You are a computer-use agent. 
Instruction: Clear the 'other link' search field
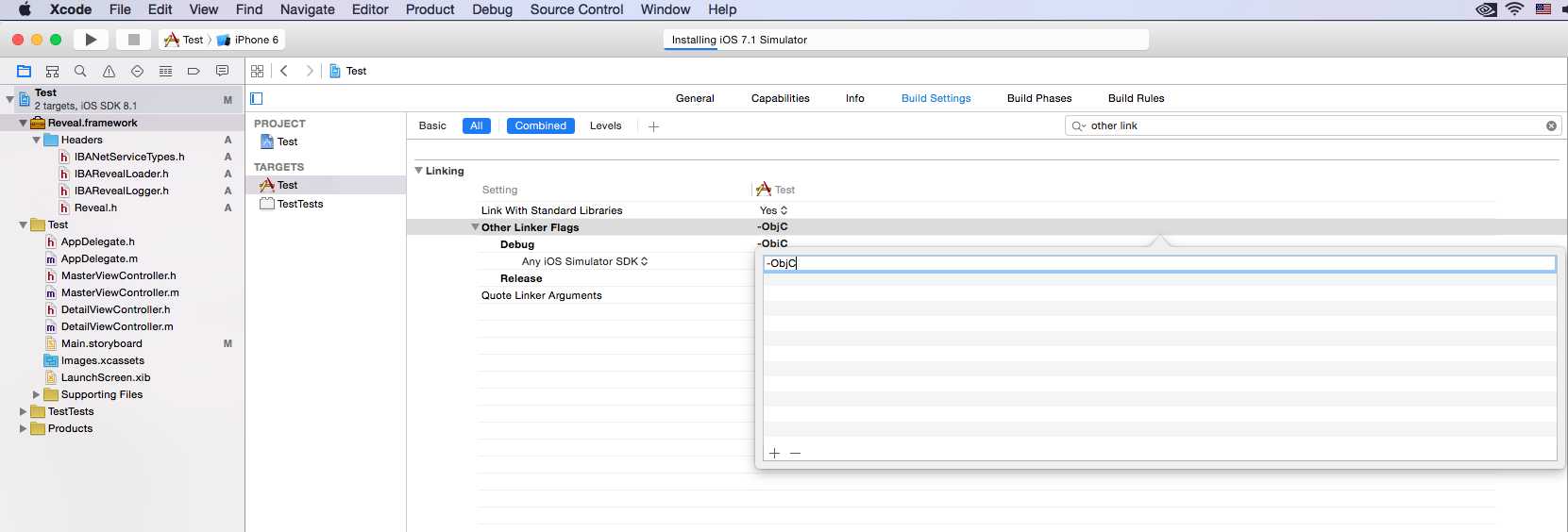pyautogui.click(x=1551, y=125)
